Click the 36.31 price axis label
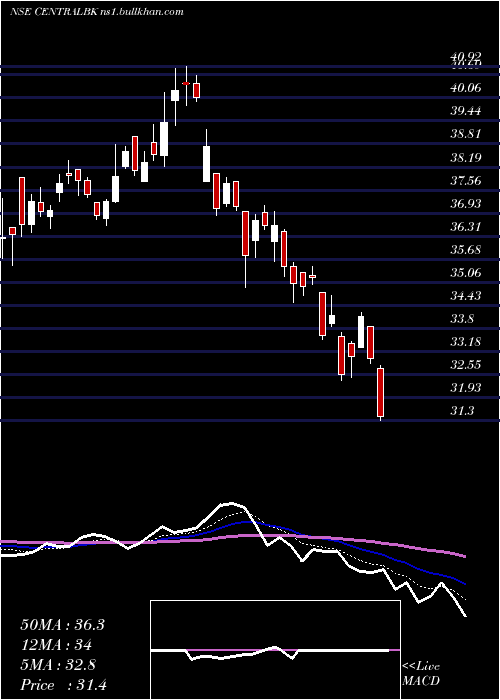Viewport: 500px width, 700px height. coord(466,227)
